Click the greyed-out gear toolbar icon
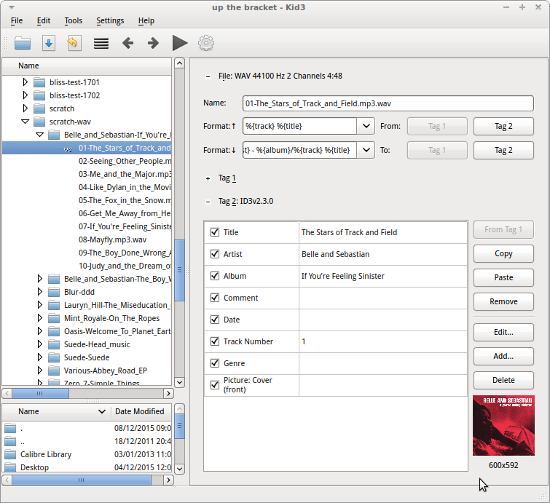This screenshot has width=550, height=503. click(206, 43)
